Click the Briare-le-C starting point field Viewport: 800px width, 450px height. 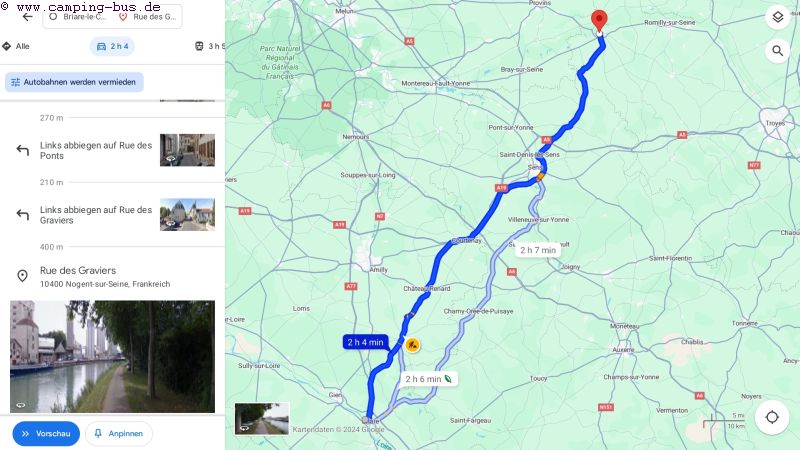pos(79,17)
